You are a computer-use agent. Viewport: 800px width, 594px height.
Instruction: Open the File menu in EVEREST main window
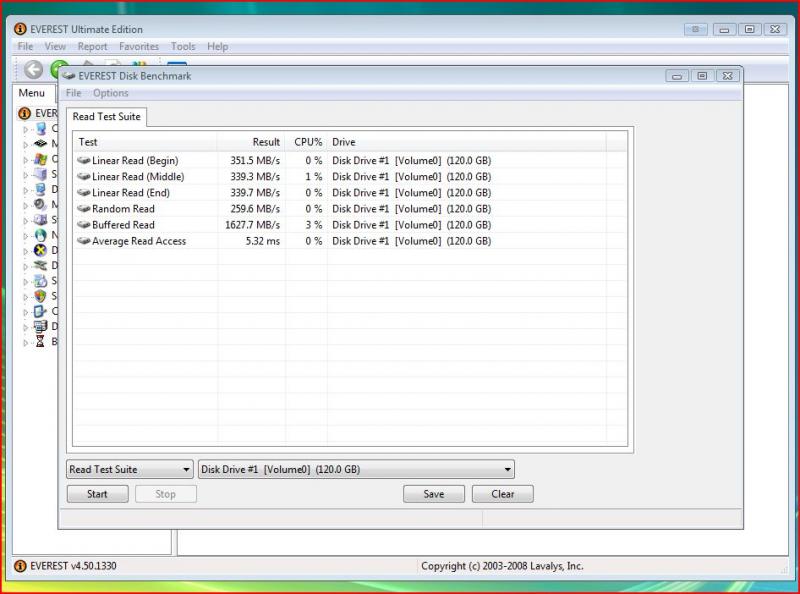tap(25, 46)
